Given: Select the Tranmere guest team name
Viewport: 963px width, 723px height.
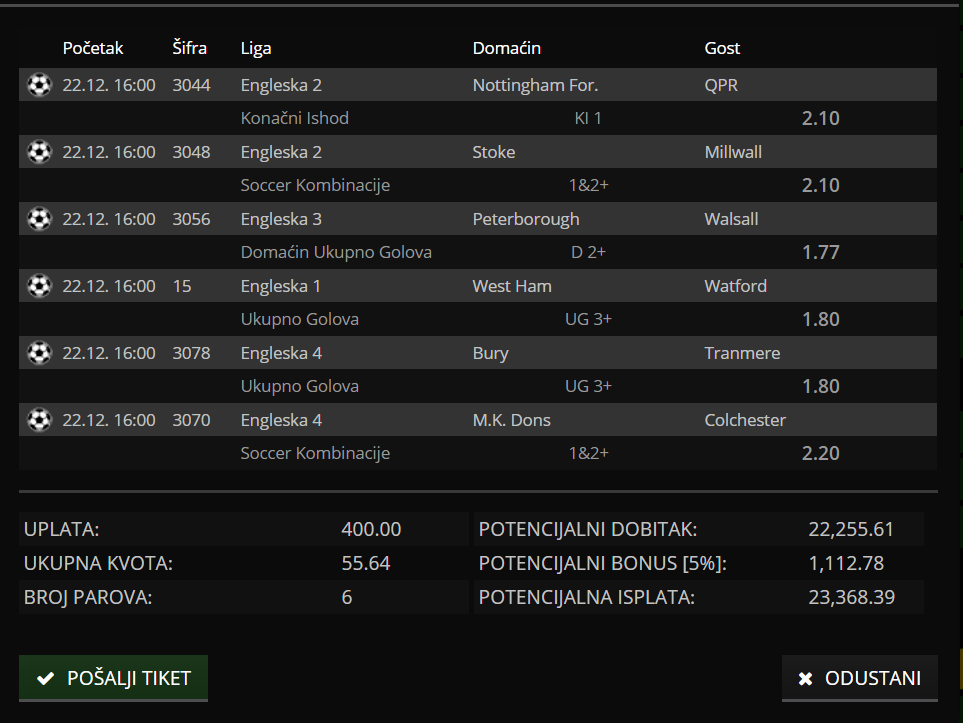Looking at the screenshot, I should click(x=743, y=353).
